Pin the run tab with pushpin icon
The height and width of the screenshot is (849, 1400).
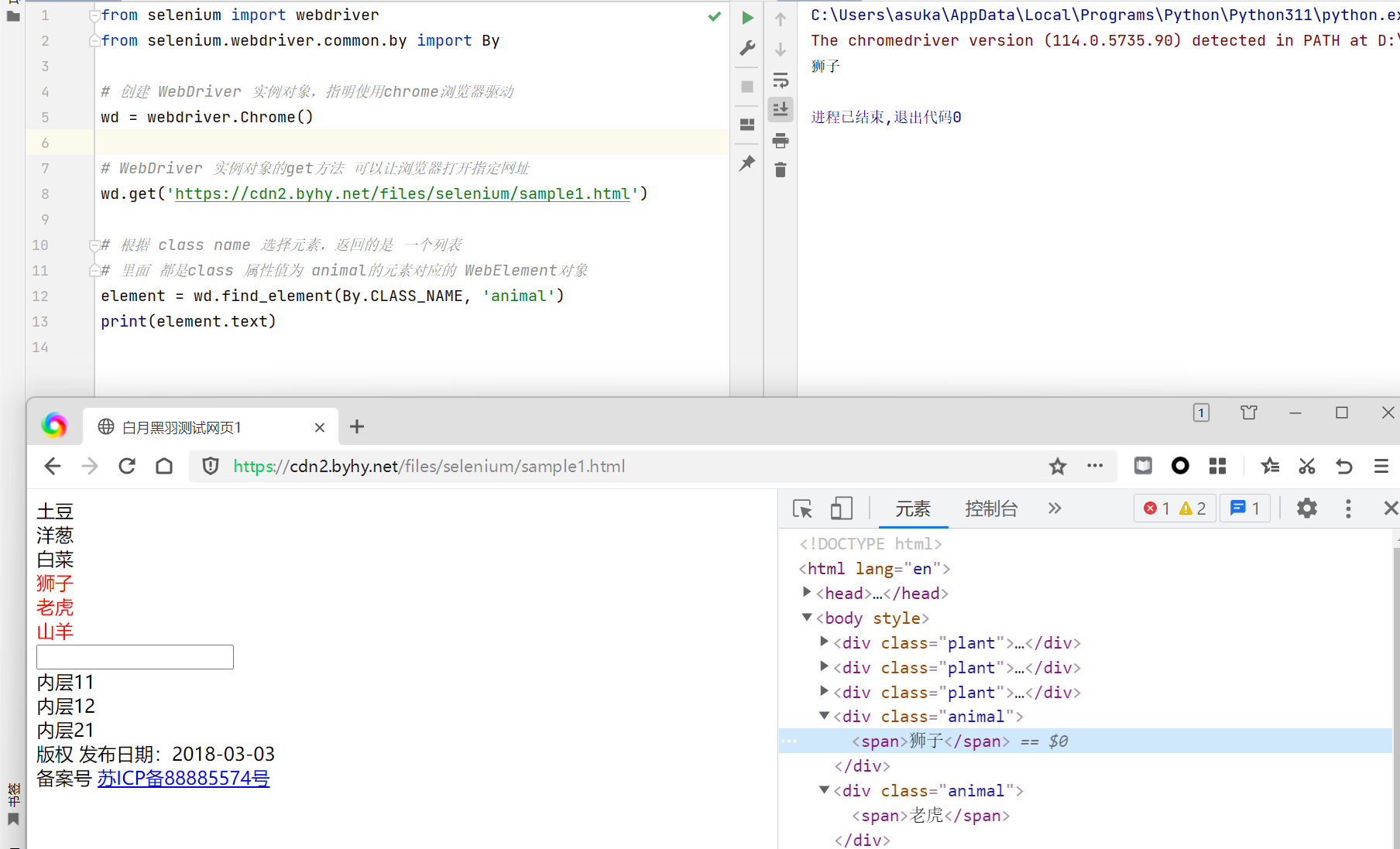click(747, 163)
